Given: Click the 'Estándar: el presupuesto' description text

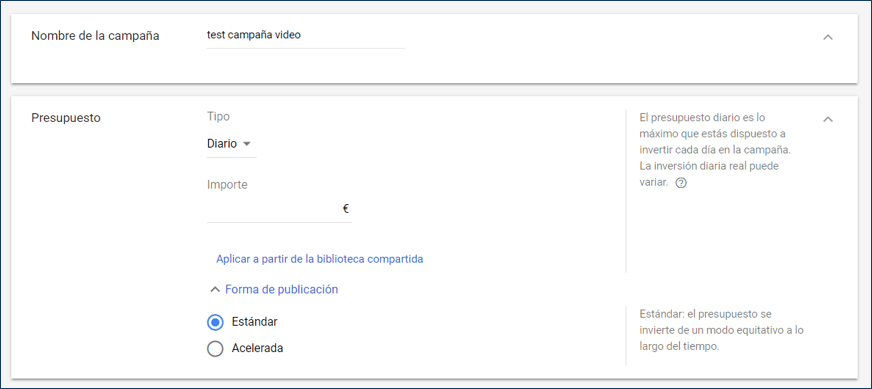Looking at the screenshot, I should point(722,330).
